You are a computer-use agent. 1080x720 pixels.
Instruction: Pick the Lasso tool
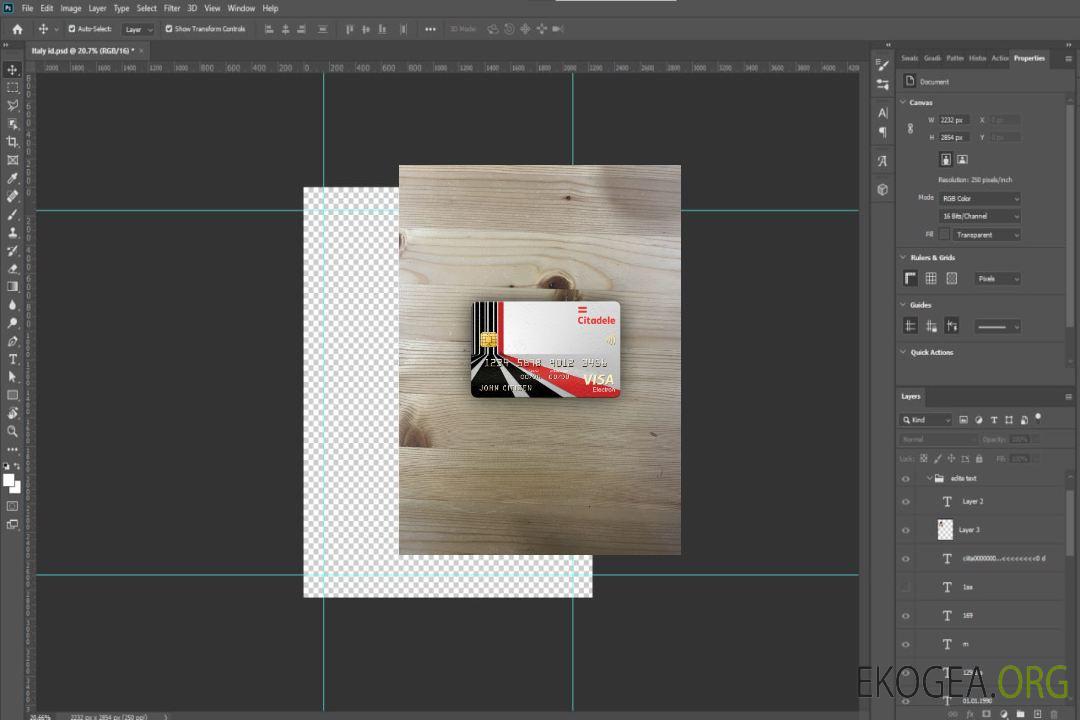(x=13, y=105)
